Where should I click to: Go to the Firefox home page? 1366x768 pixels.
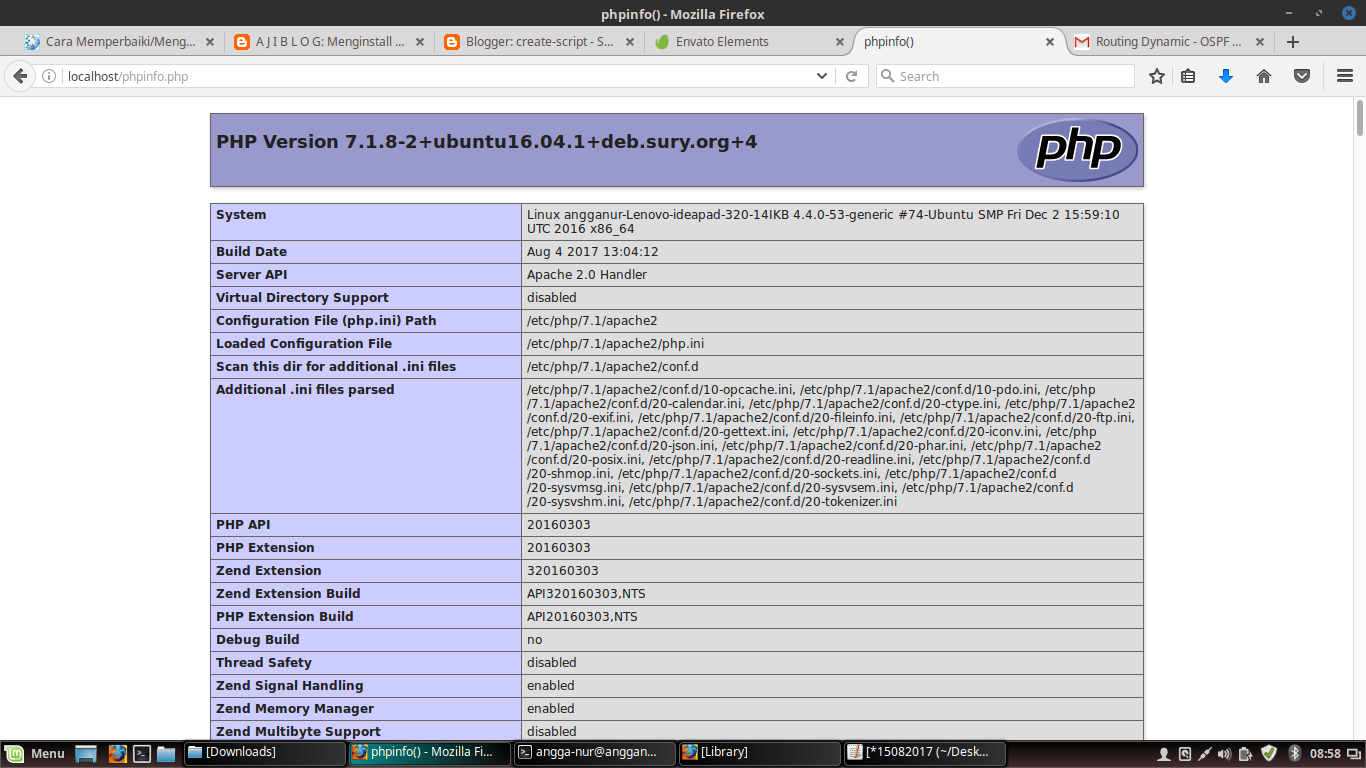tap(1263, 76)
